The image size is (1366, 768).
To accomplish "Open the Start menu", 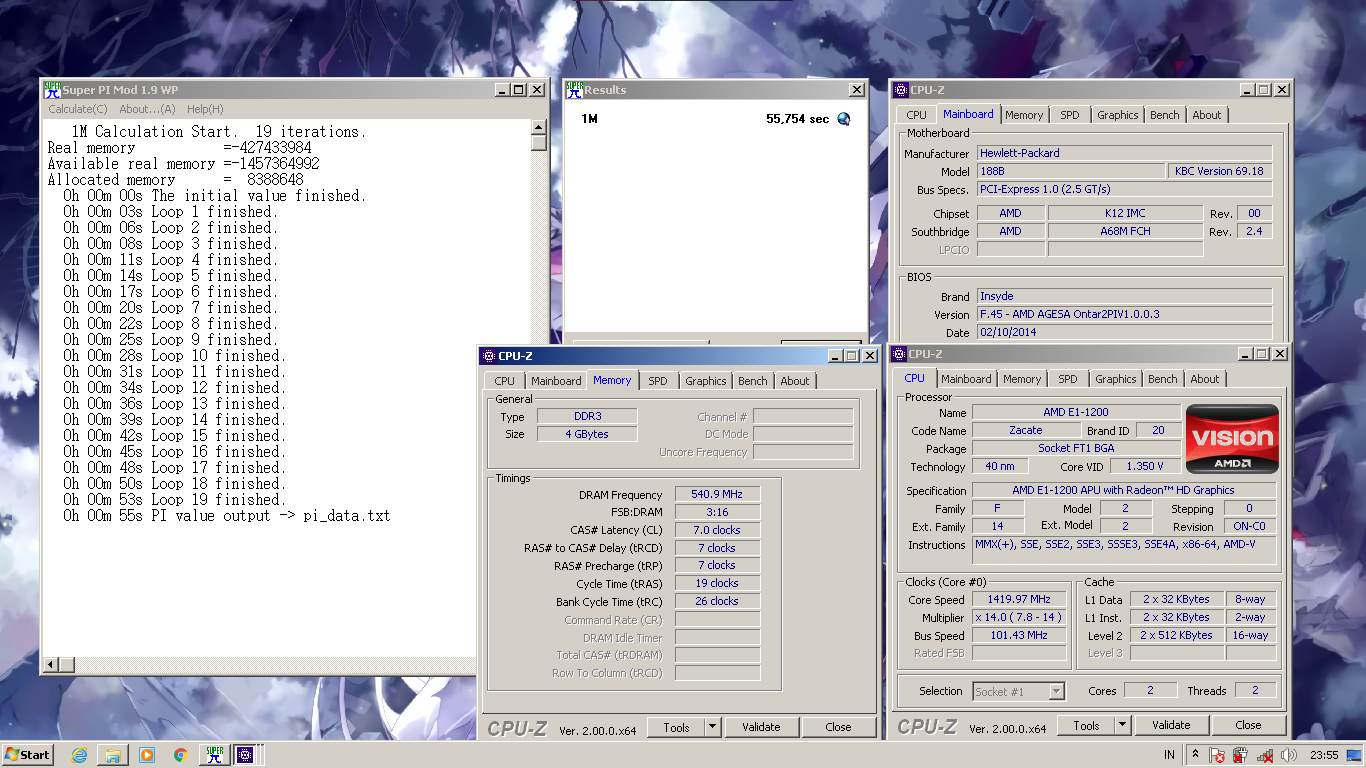I will click(x=28, y=755).
